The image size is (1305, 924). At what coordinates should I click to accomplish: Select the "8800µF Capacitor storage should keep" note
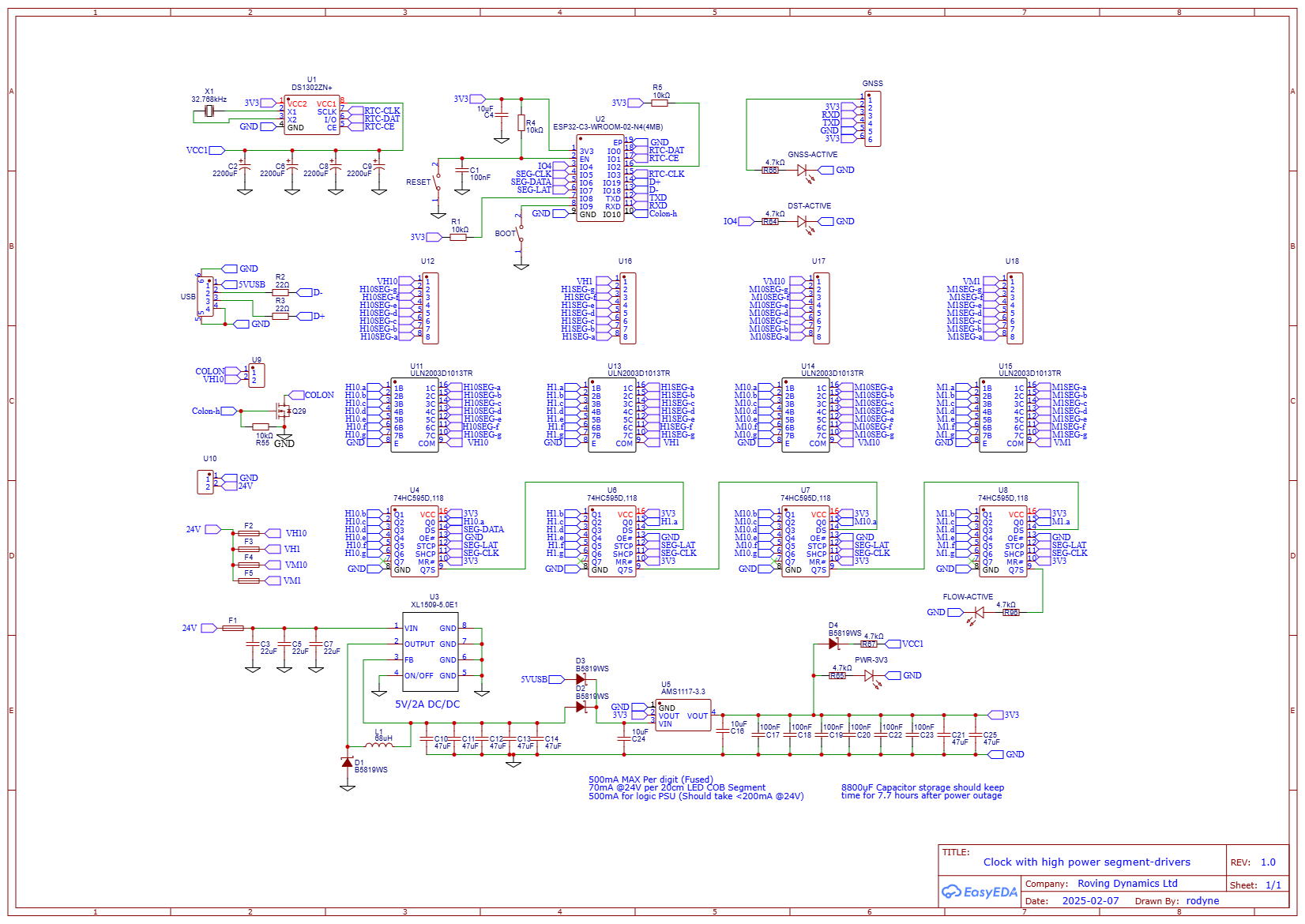click(x=923, y=787)
